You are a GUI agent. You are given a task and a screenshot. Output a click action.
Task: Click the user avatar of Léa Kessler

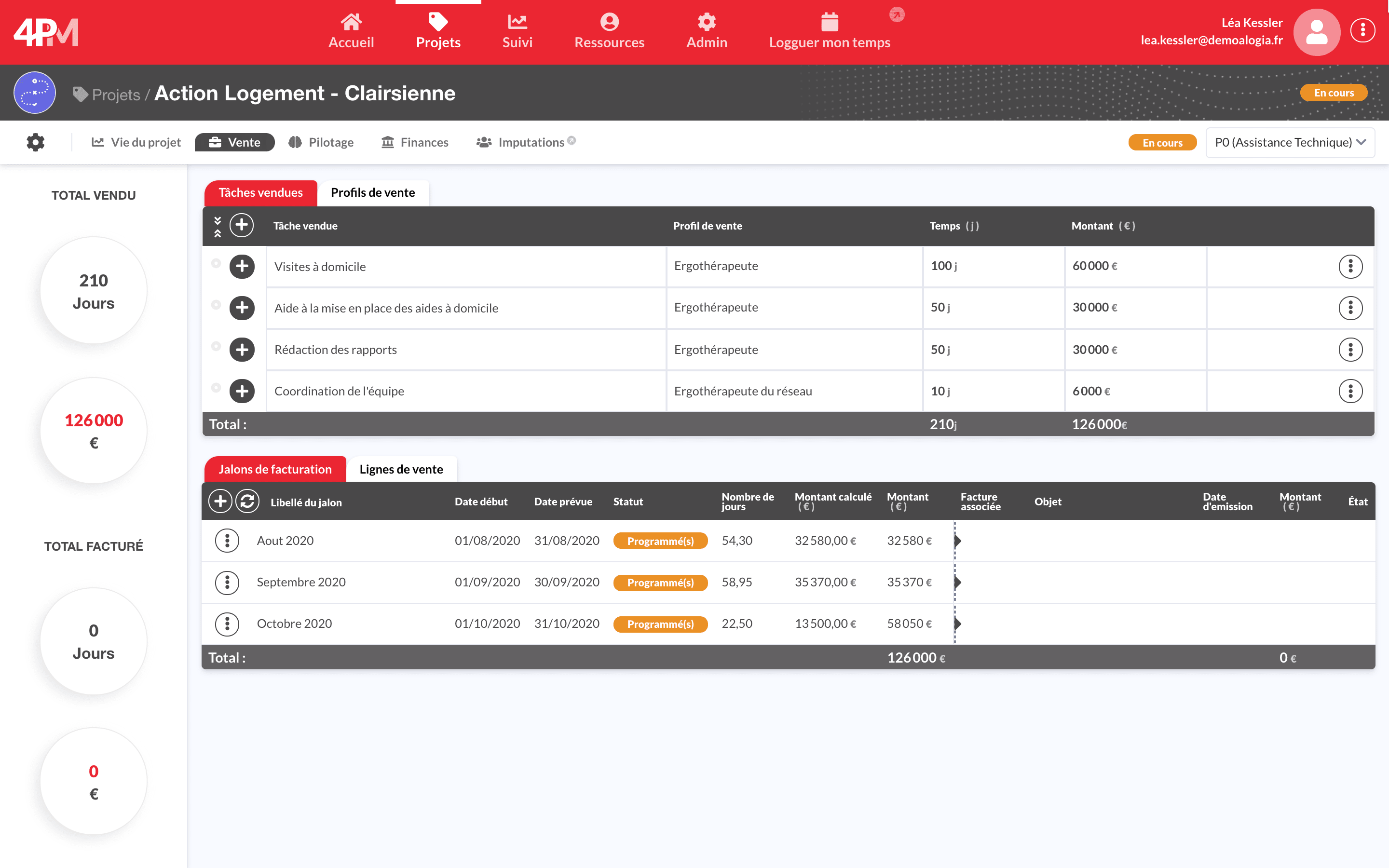1317,31
